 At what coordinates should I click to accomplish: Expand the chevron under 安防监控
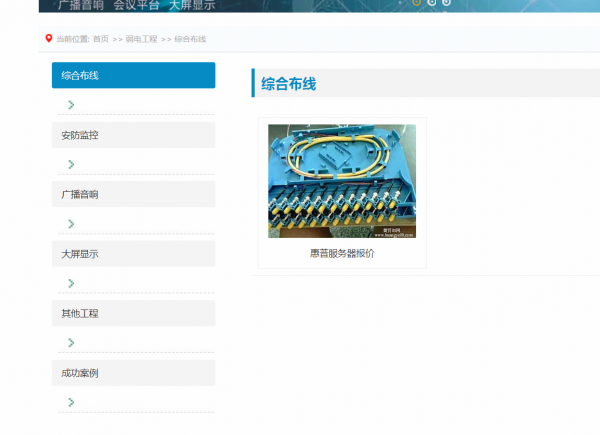(71, 165)
